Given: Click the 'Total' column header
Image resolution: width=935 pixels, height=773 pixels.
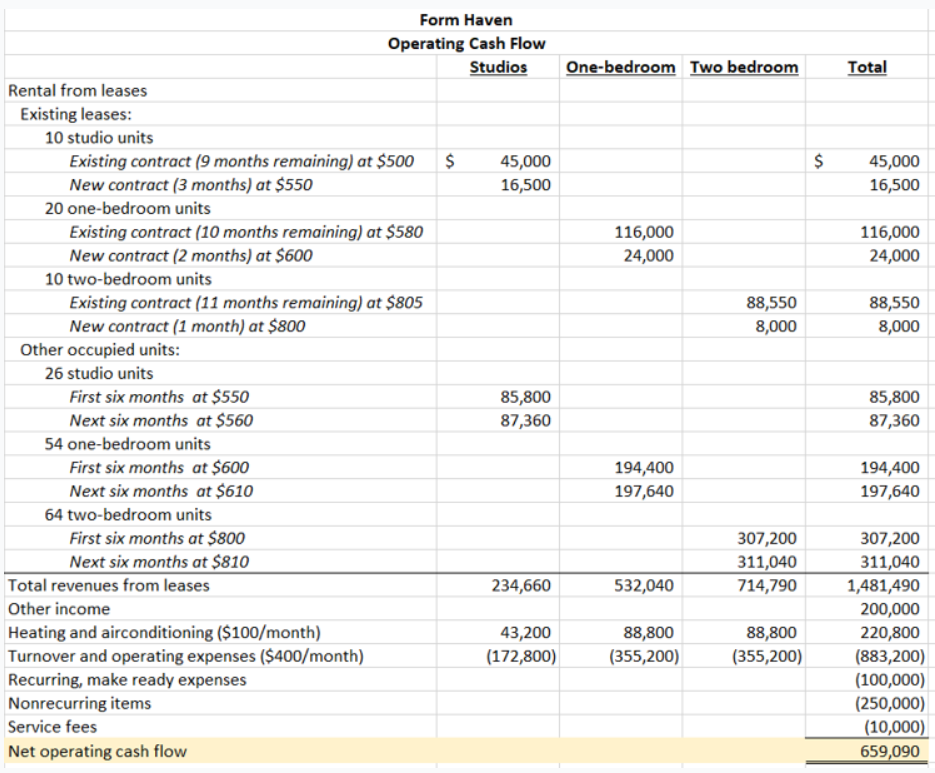Looking at the screenshot, I should pos(868,67).
